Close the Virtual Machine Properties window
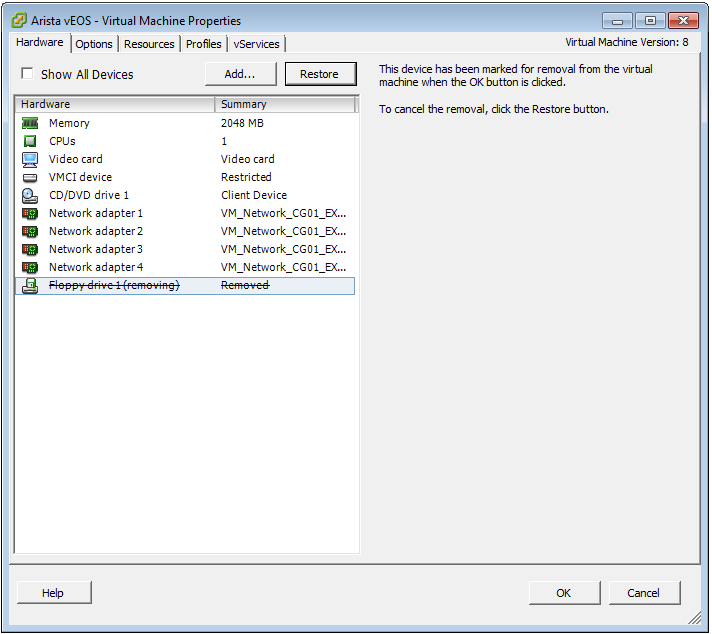Screen dimensions: 712x634 click(x=683, y=20)
